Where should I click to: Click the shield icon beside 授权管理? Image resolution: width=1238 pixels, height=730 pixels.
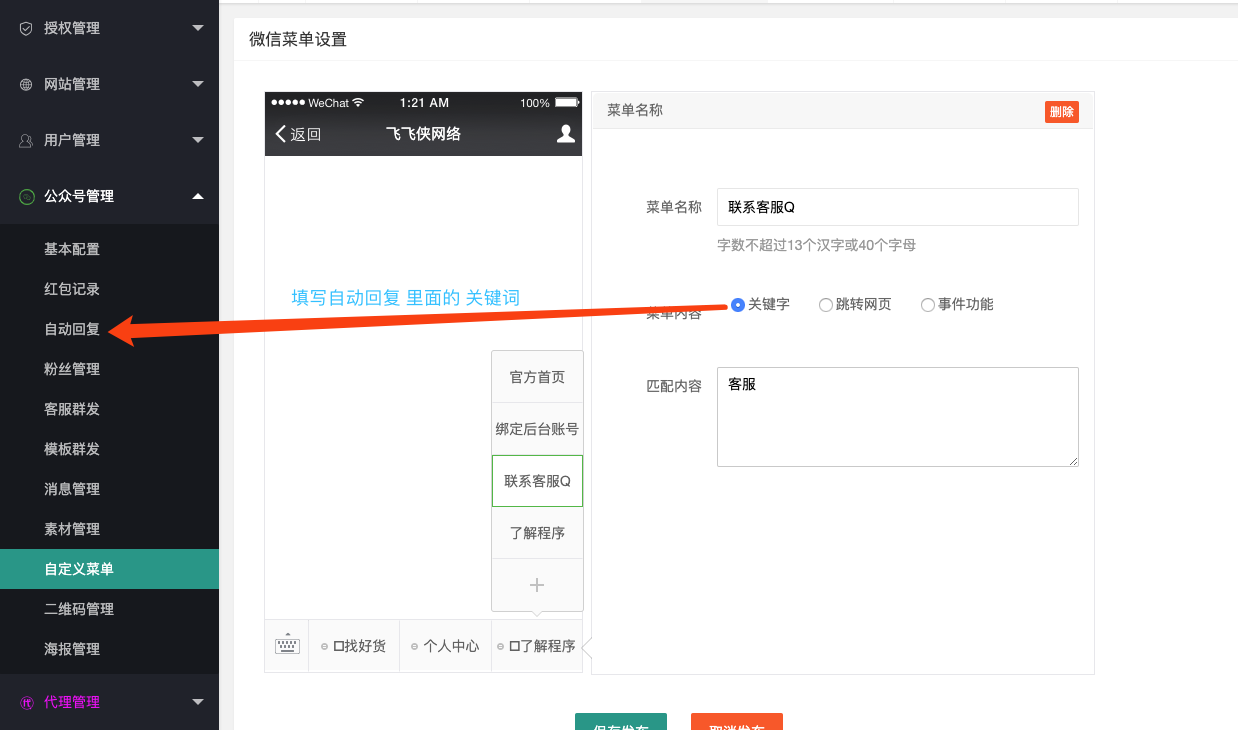click(26, 28)
